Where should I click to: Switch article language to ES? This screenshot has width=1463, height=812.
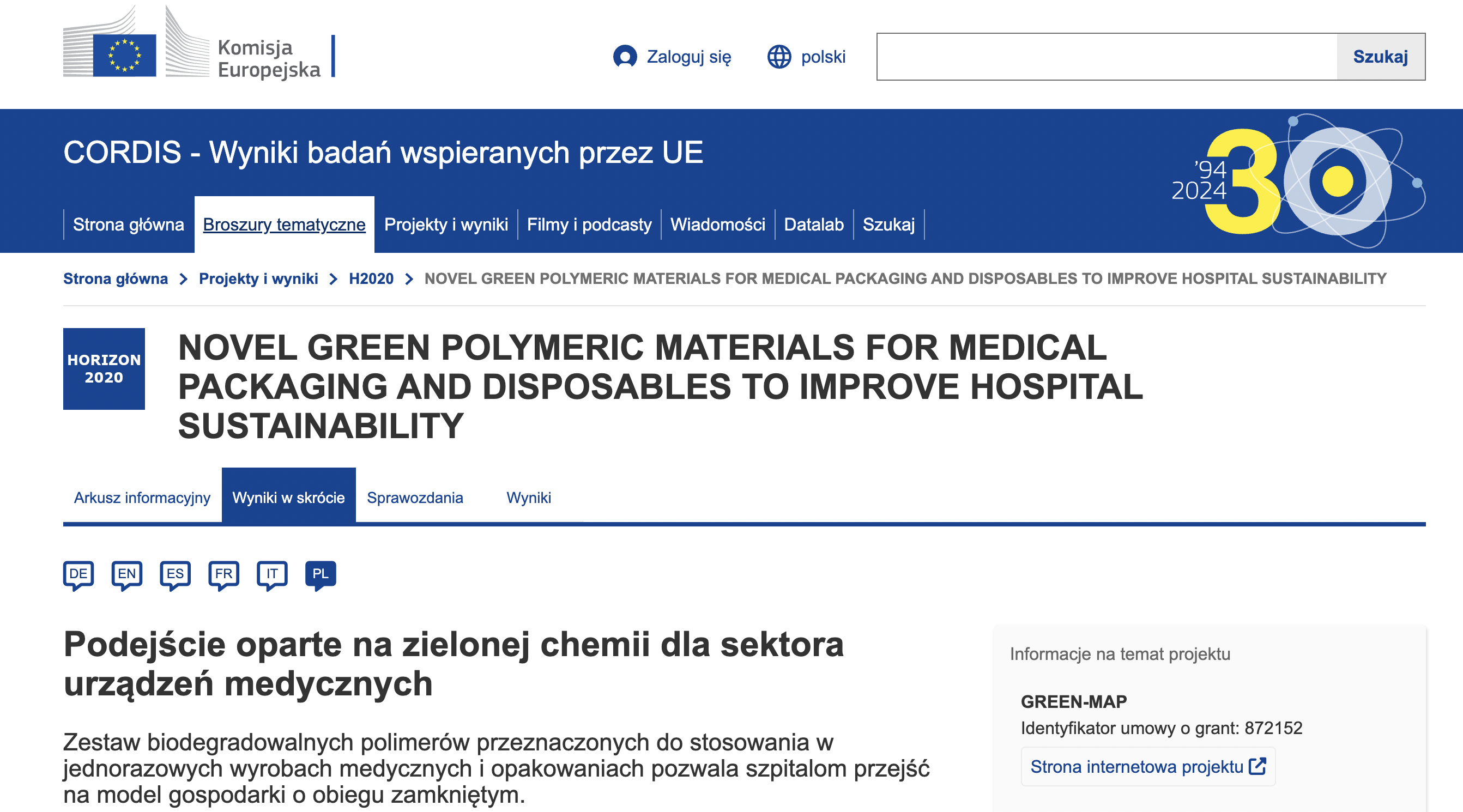coord(175,575)
